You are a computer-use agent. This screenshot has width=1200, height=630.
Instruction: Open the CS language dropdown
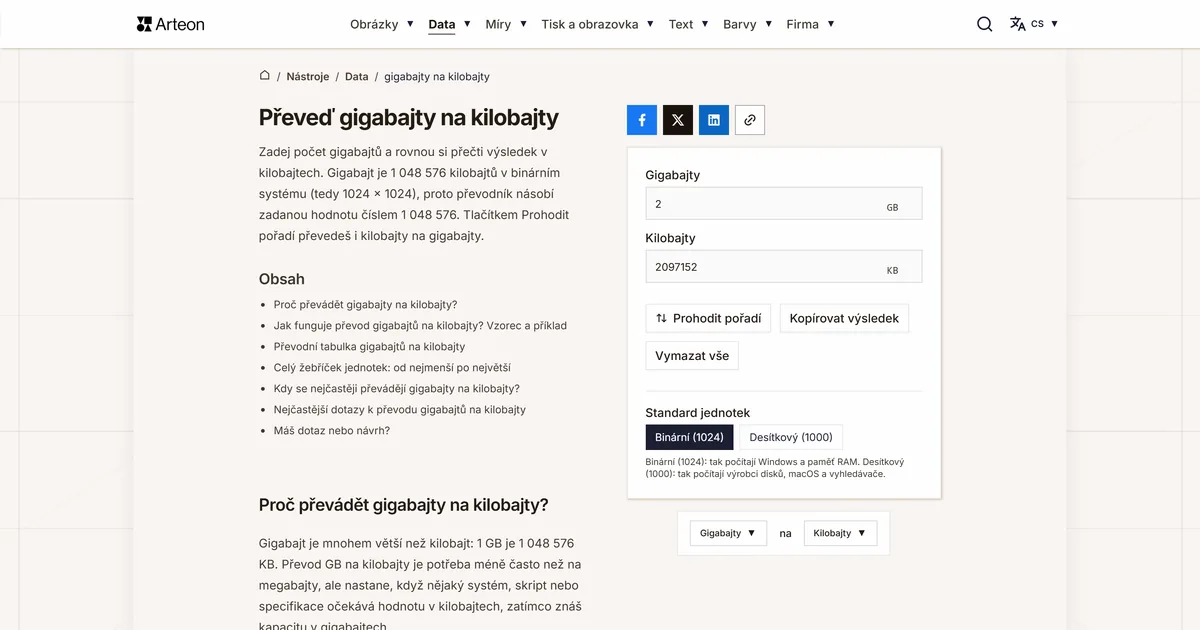pyautogui.click(x=1045, y=24)
